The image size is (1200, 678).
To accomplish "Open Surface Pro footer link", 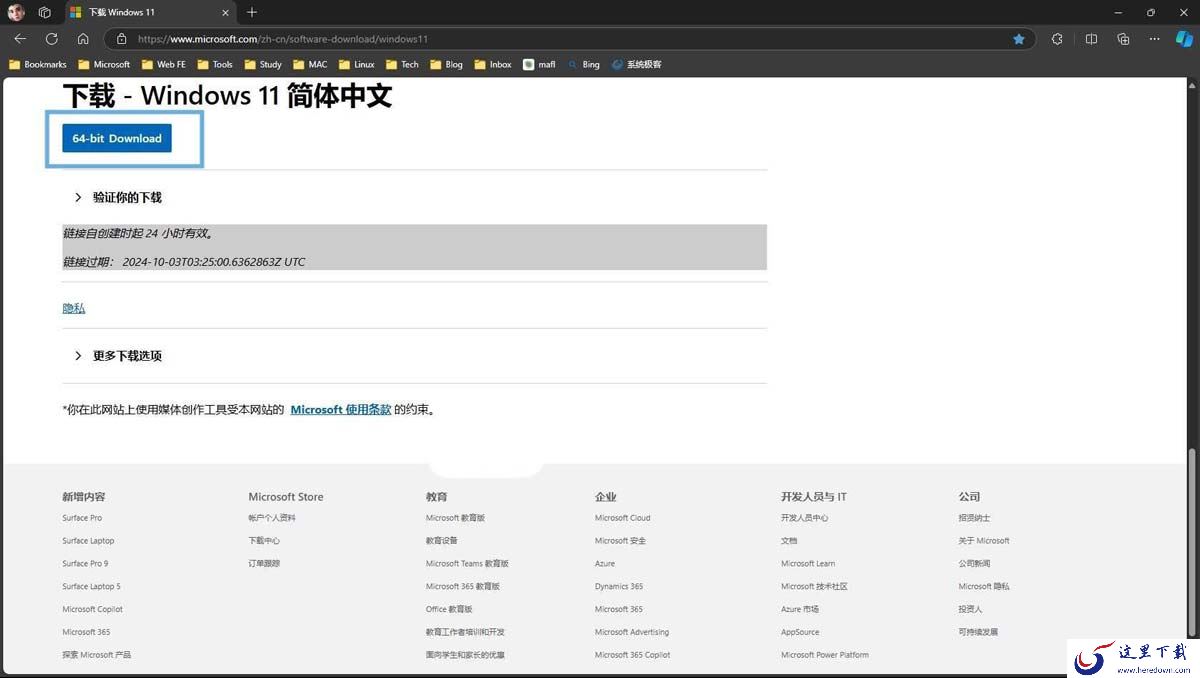I will [x=82, y=518].
